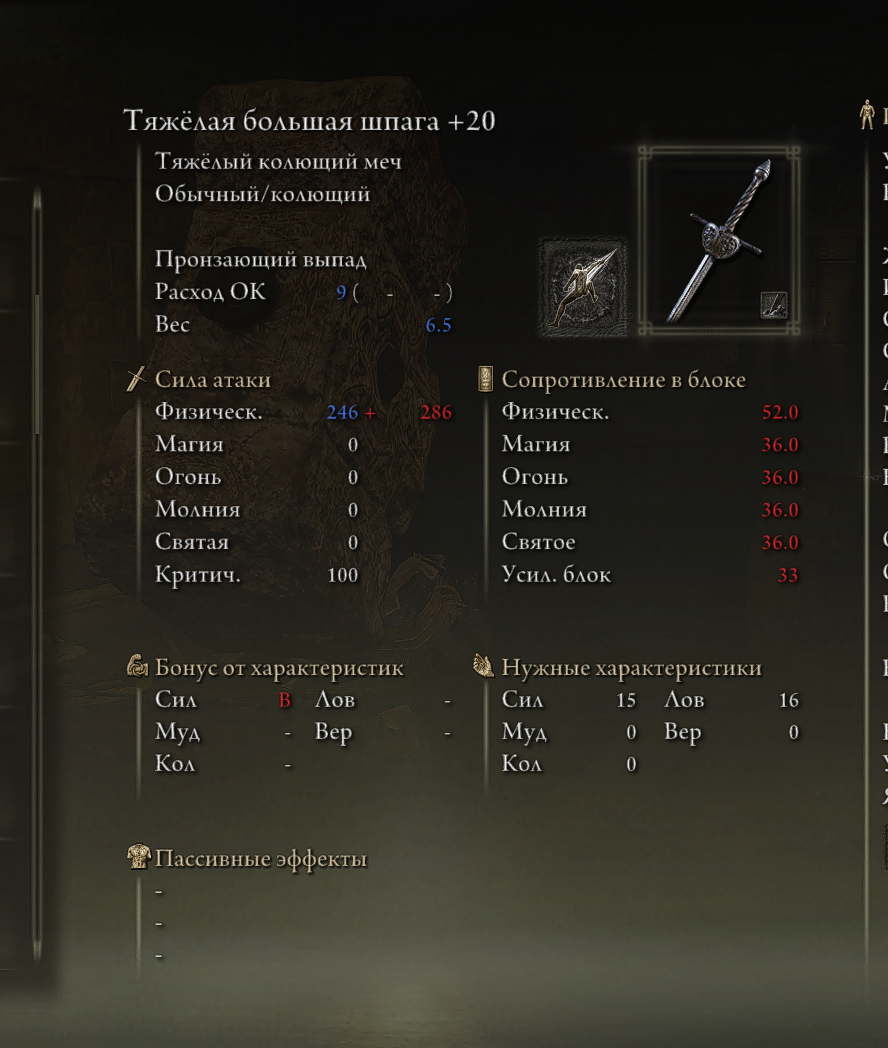Click the Пронзающий выпад skill name
Screen dimensions: 888x1048
(261, 259)
